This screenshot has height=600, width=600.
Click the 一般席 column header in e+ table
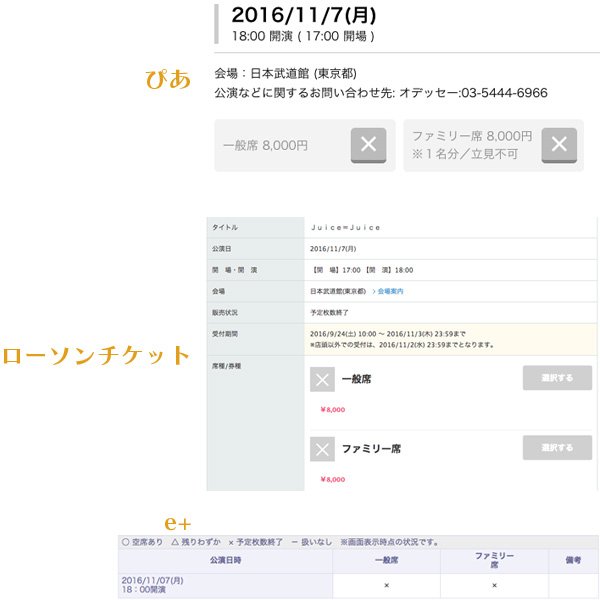(x=386, y=560)
